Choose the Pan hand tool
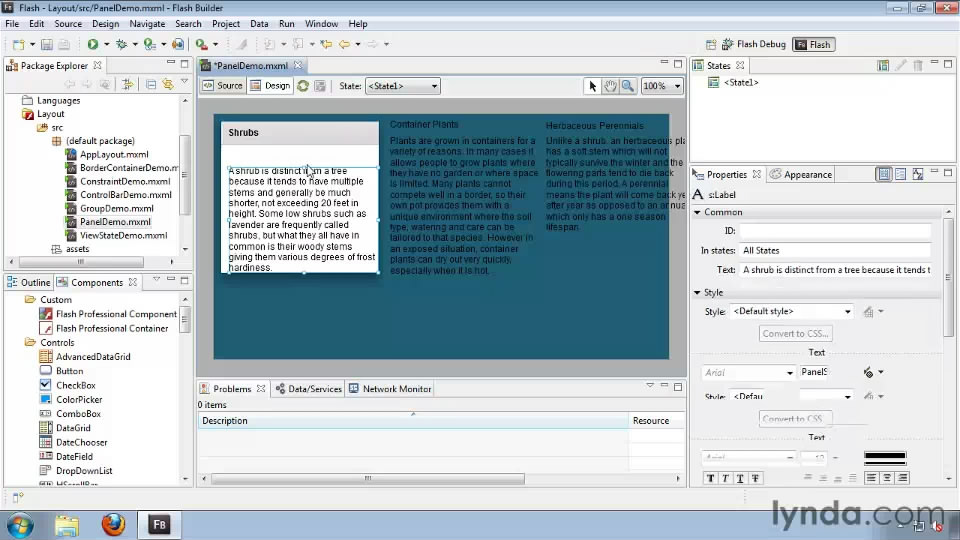This screenshot has height=540, width=960. click(610, 86)
